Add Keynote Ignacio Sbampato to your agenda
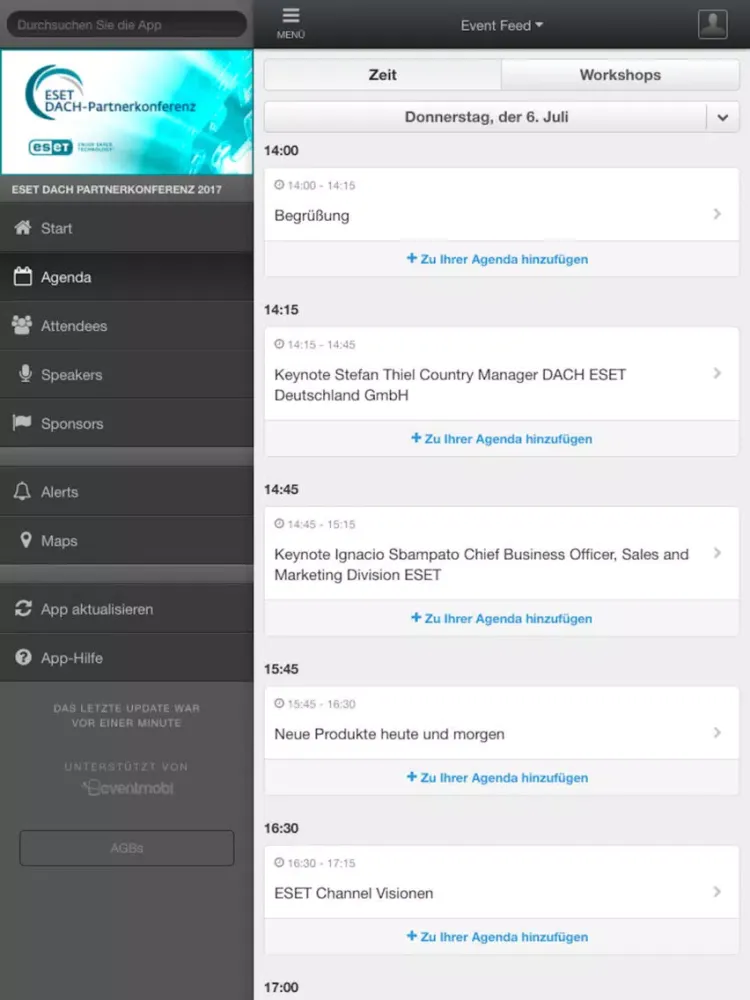Screen dimensions: 750x1000 tap(501, 619)
